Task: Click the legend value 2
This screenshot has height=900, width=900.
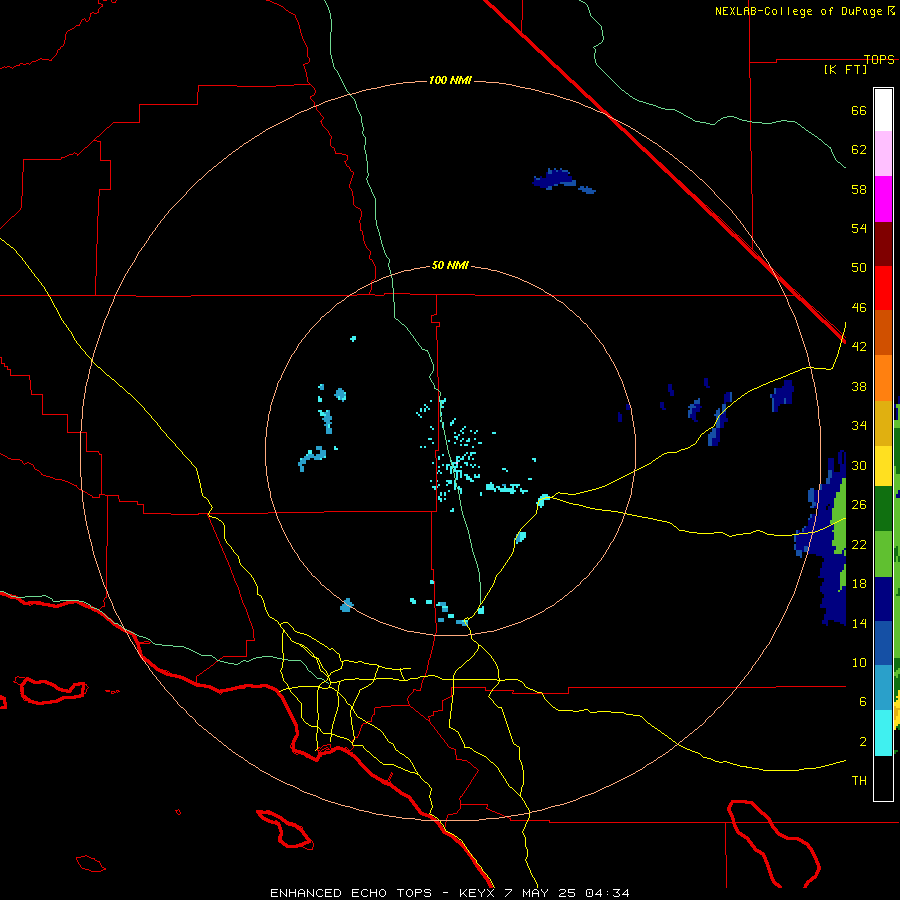Action: tap(862, 742)
